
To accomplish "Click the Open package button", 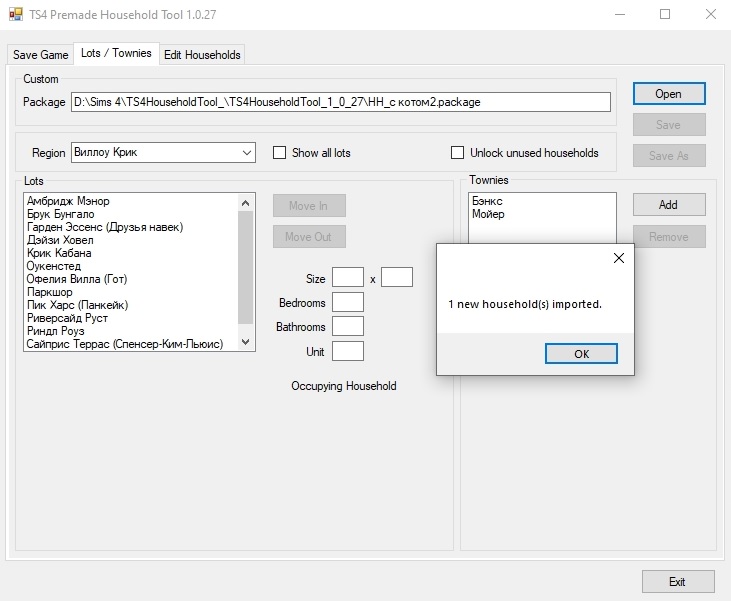I will click(x=668, y=94).
